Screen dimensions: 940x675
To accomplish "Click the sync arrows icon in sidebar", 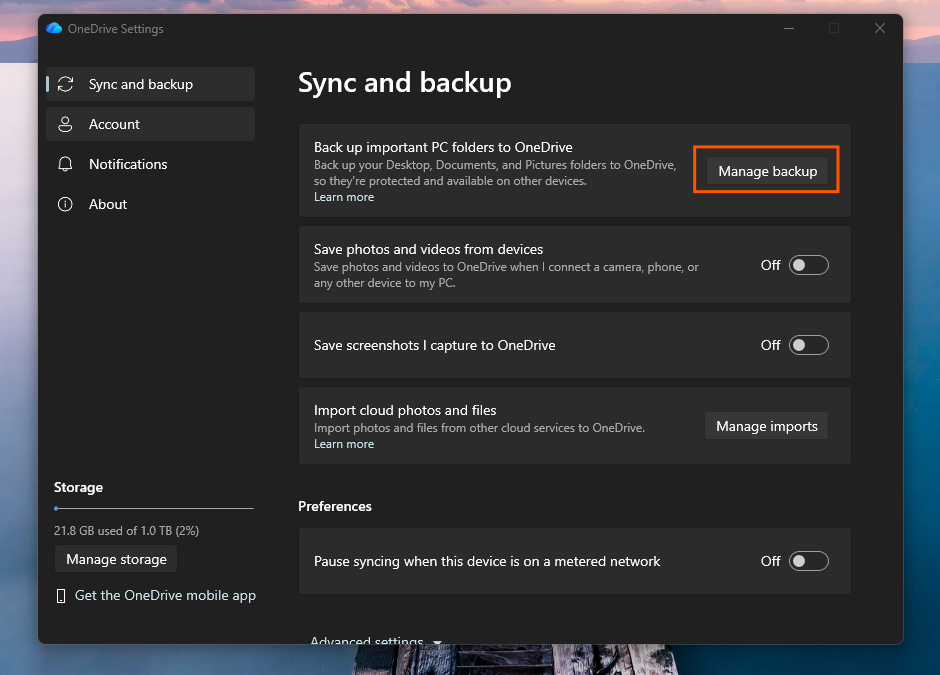I will [x=66, y=84].
